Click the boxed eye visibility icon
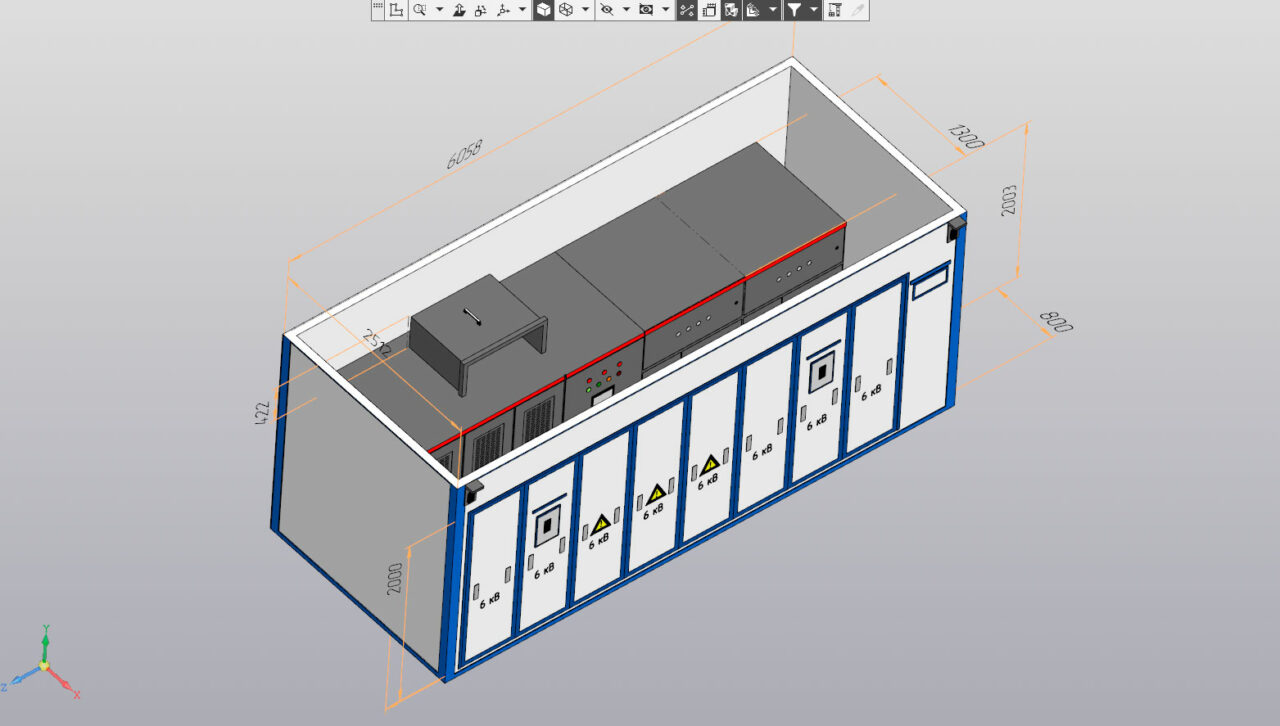 646,10
